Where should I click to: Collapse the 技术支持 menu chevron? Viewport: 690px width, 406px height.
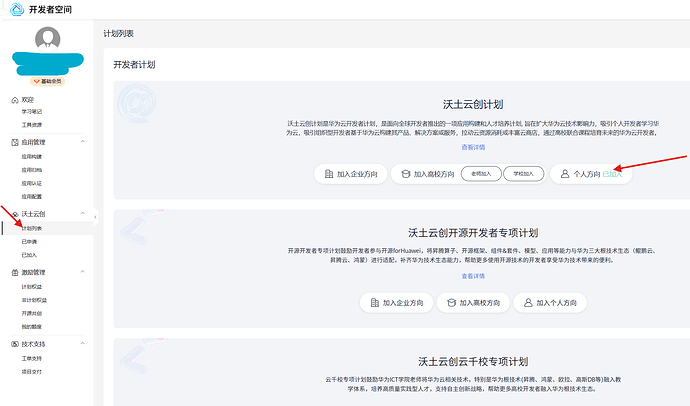[82, 343]
